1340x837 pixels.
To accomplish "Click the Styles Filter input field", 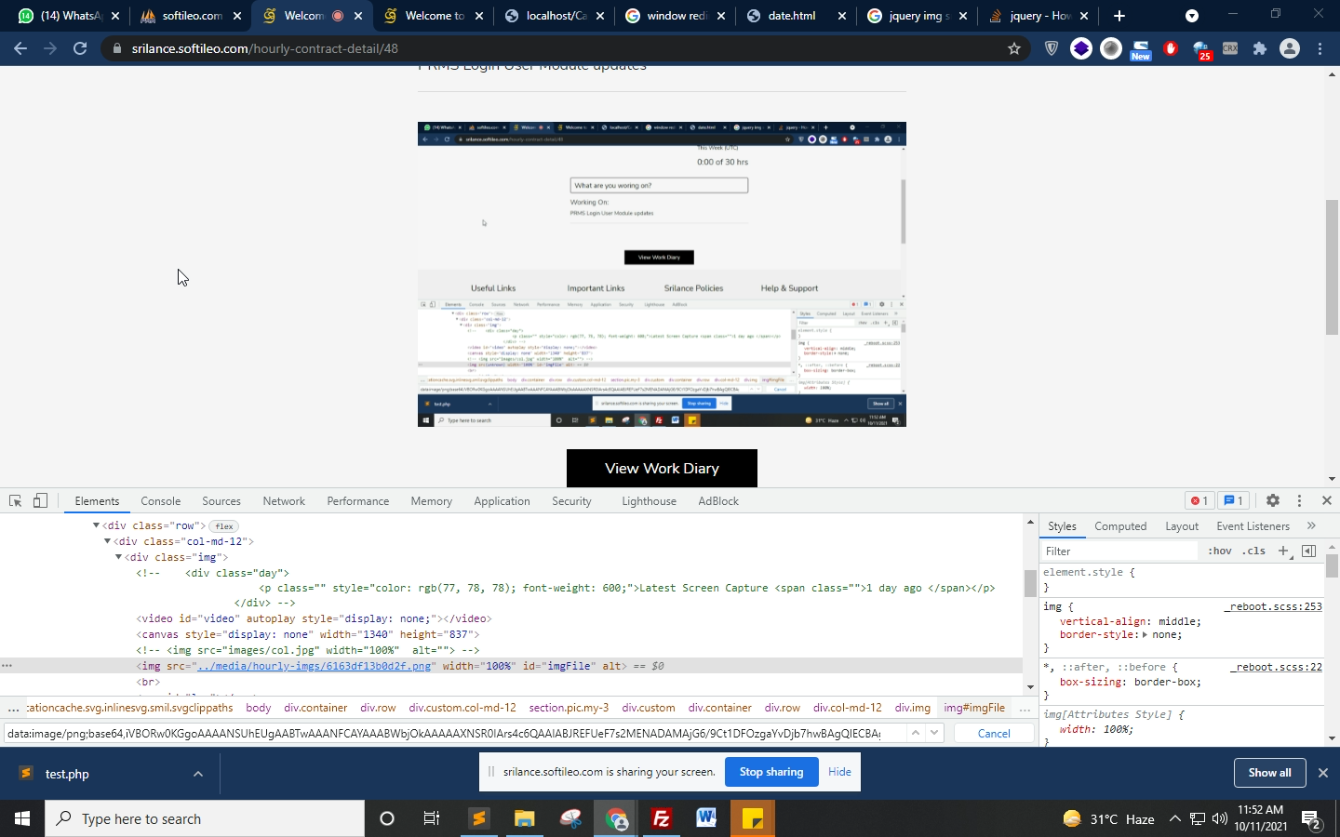I will 1118,551.
